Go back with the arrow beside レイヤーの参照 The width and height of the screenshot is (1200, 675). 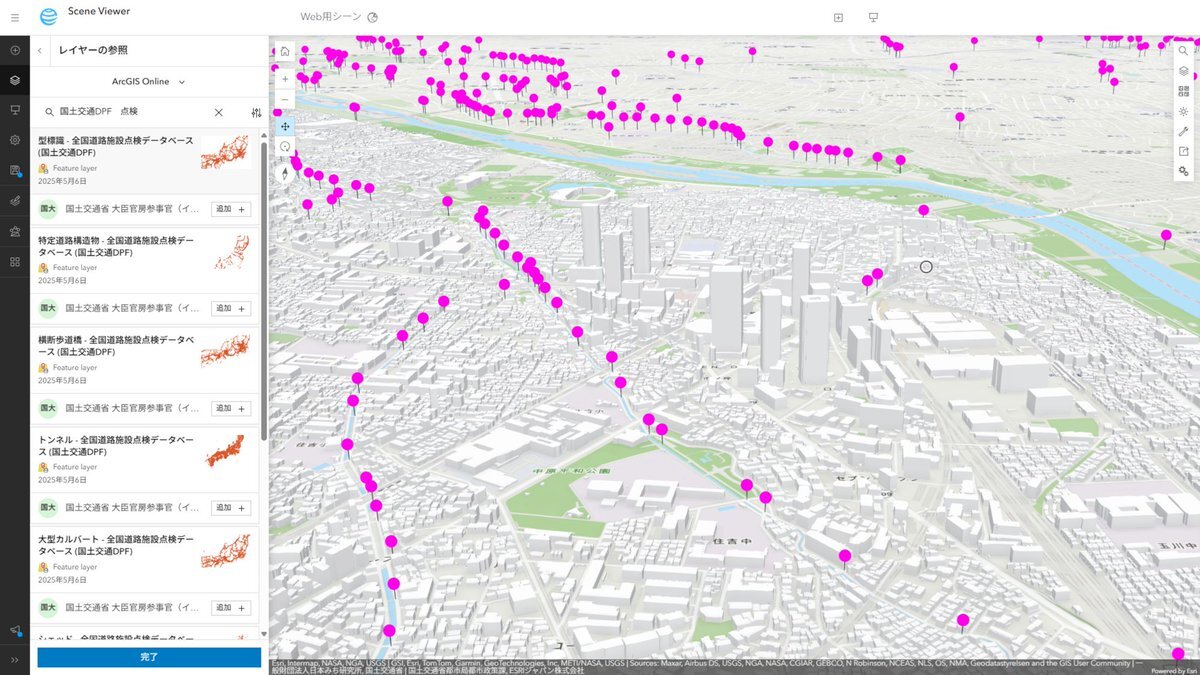pos(39,50)
